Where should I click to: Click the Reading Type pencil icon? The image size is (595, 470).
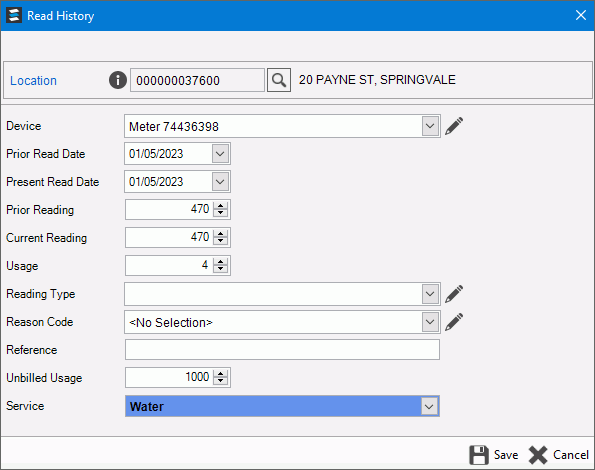click(454, 294)
